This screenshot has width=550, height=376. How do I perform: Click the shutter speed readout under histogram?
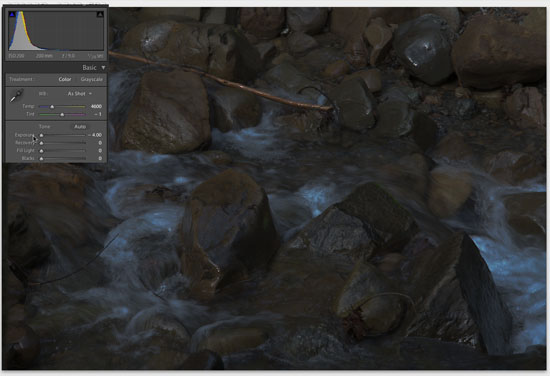coord(95,56)
